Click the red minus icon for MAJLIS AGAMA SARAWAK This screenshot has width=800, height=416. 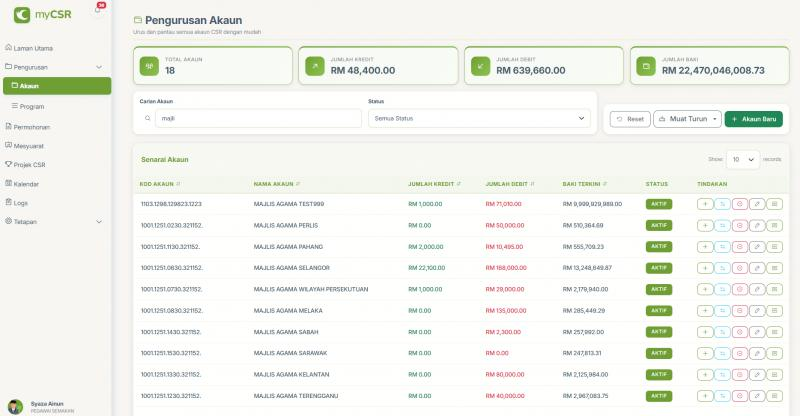(x=740, y=353)
